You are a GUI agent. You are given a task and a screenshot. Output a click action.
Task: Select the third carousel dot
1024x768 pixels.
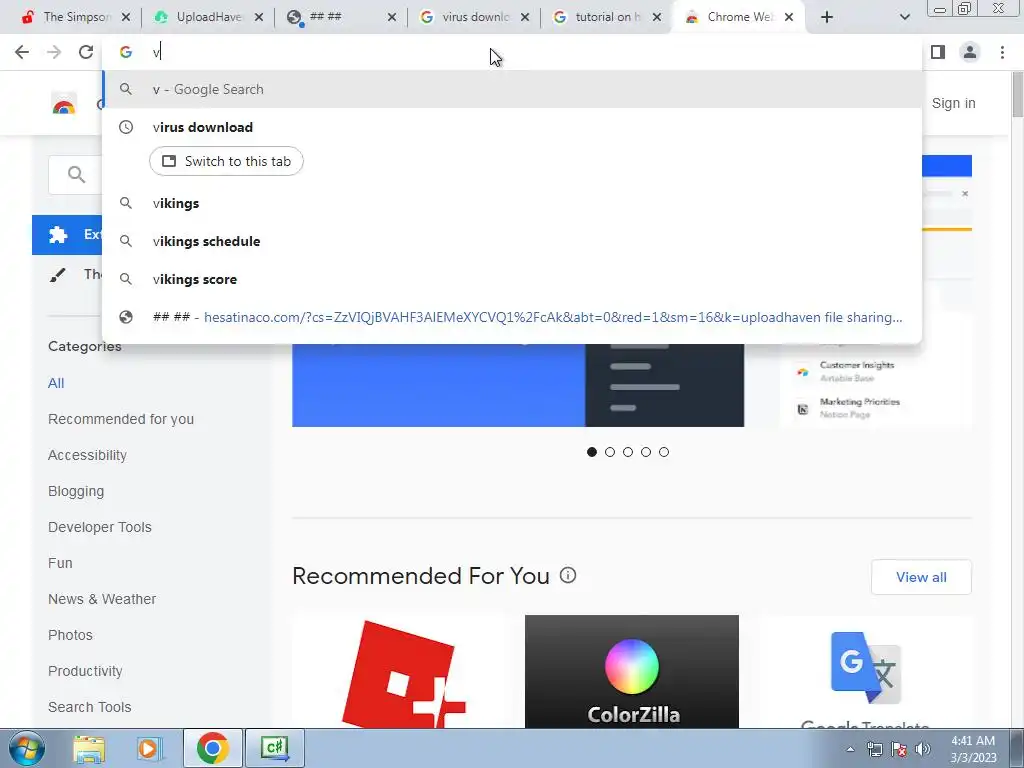[628, 452]
